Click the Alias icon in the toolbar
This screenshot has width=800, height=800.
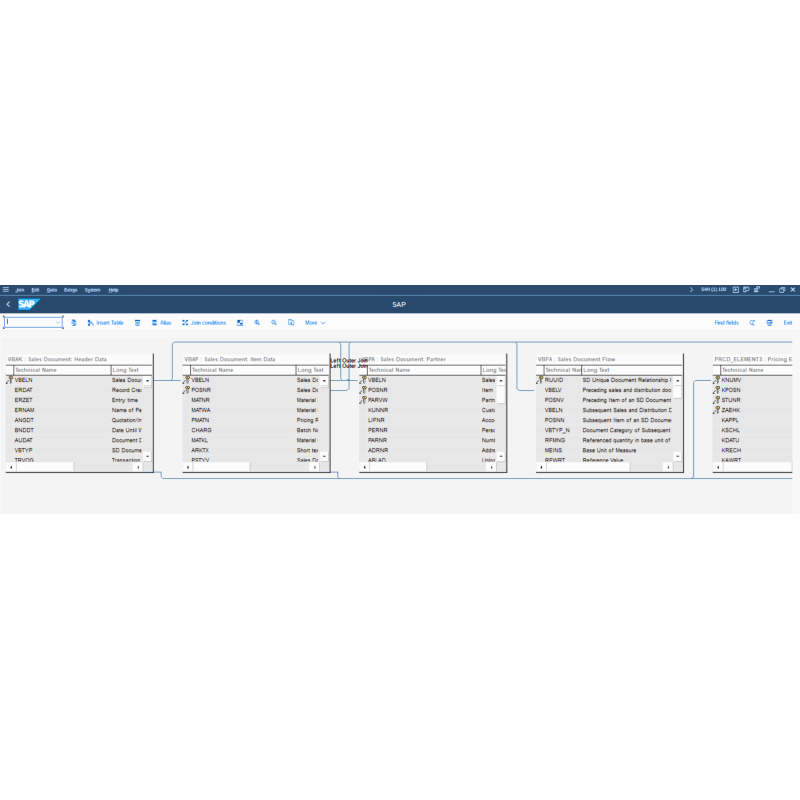click(x=155, y=322)
